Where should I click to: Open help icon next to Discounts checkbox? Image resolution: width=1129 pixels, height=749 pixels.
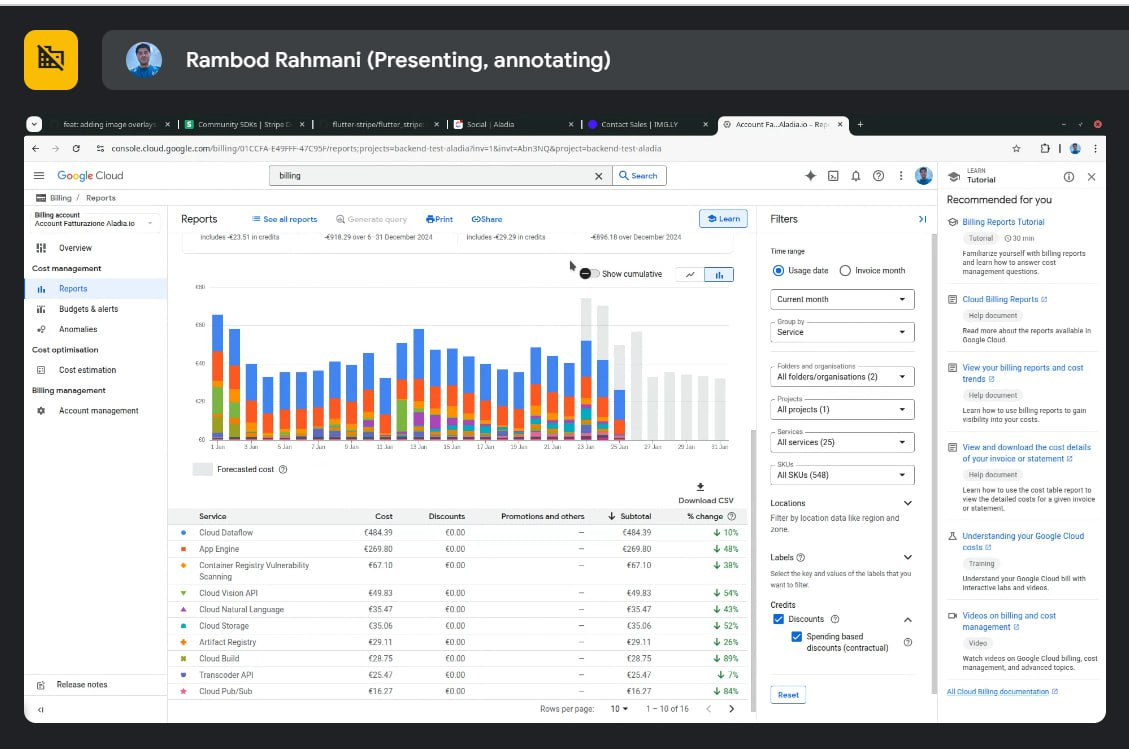pyautogui.click(x=835, y=619)
